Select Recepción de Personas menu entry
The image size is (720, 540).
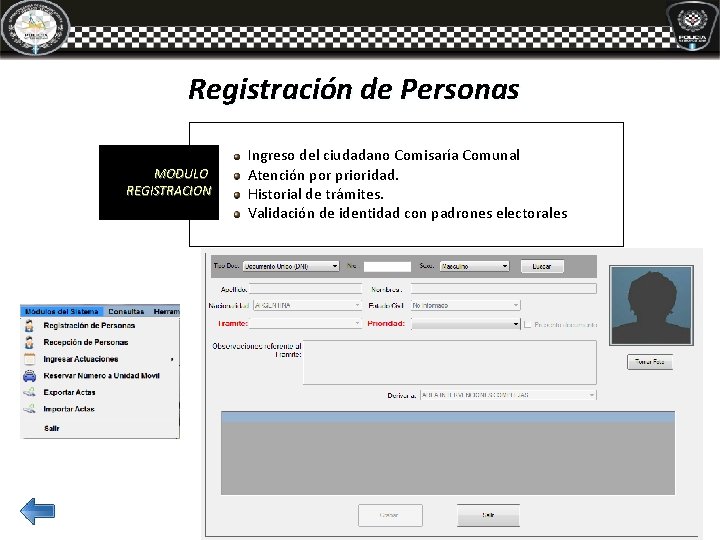[x=86, y=342]
